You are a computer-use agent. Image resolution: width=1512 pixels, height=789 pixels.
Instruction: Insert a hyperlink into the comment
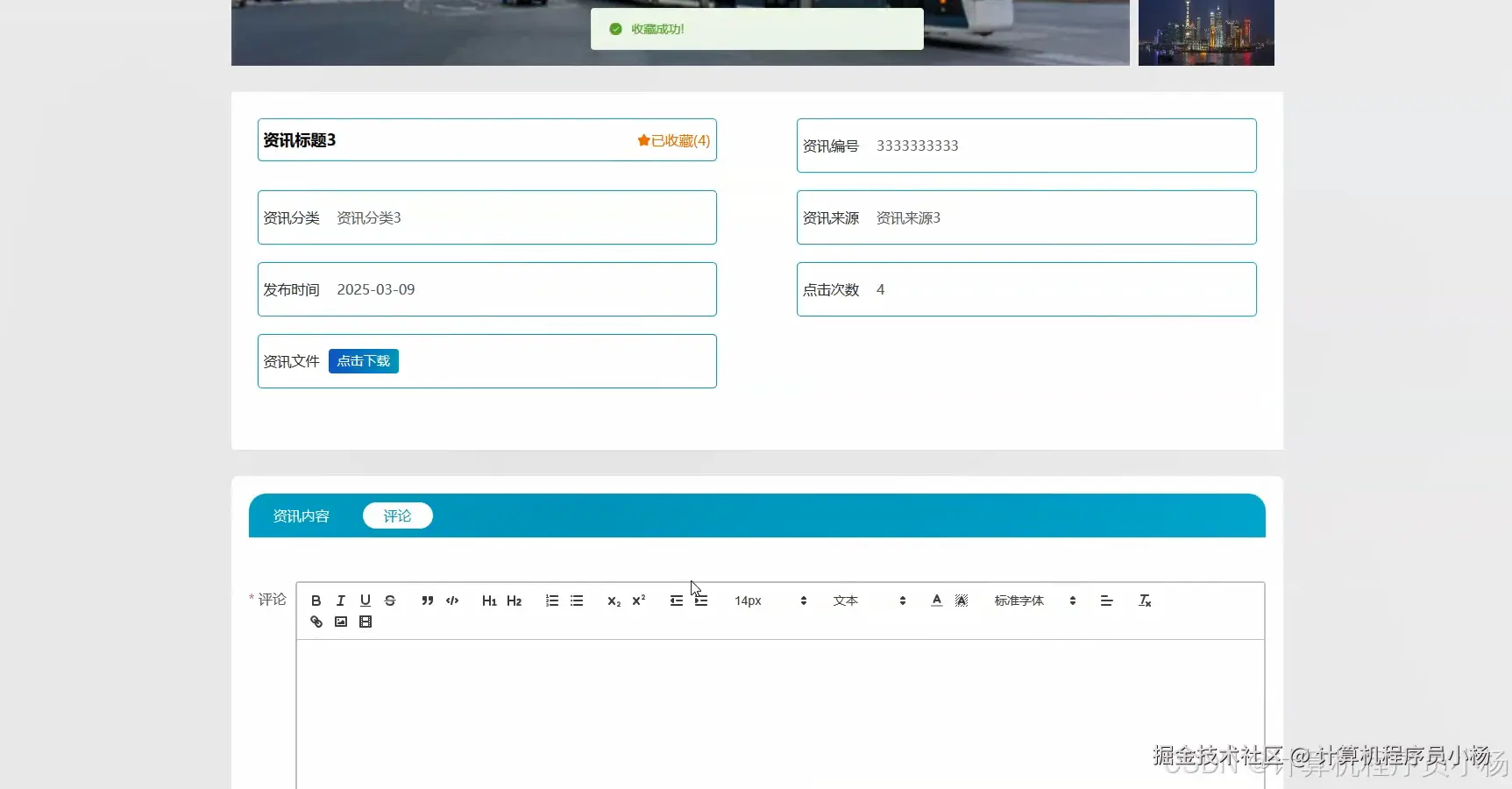pos(316,622)
